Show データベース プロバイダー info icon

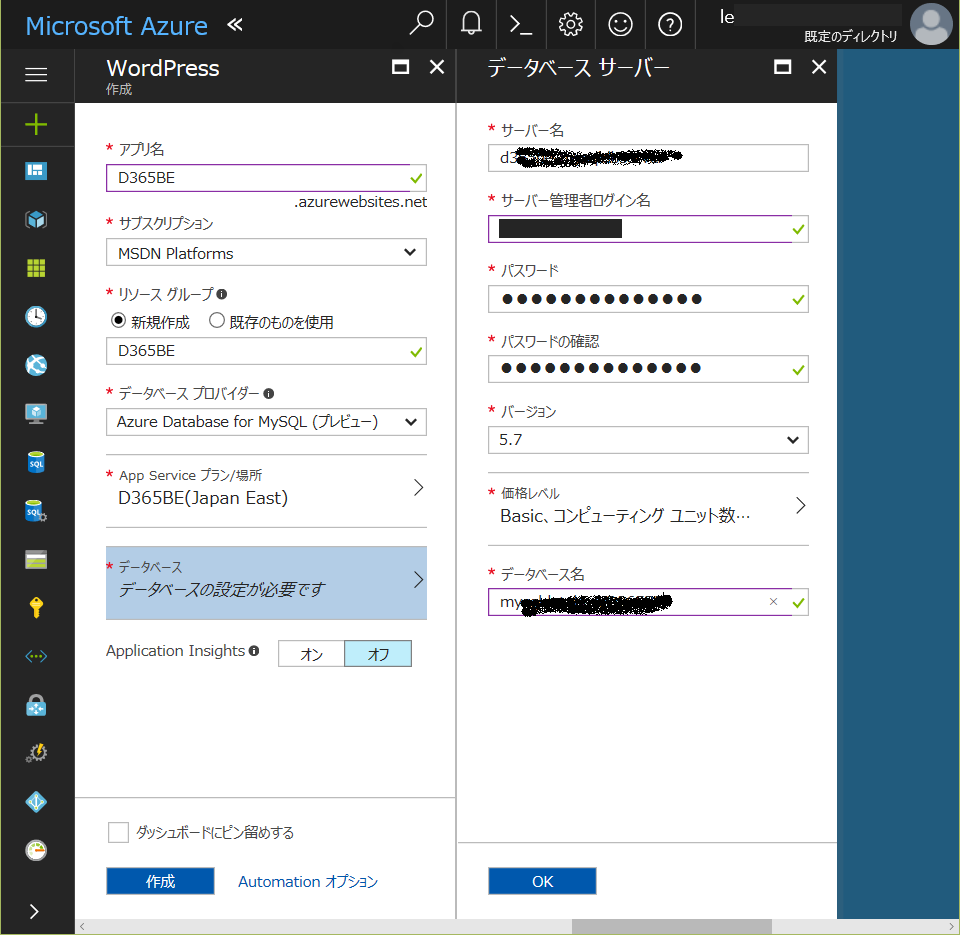[x=269, y=393]
